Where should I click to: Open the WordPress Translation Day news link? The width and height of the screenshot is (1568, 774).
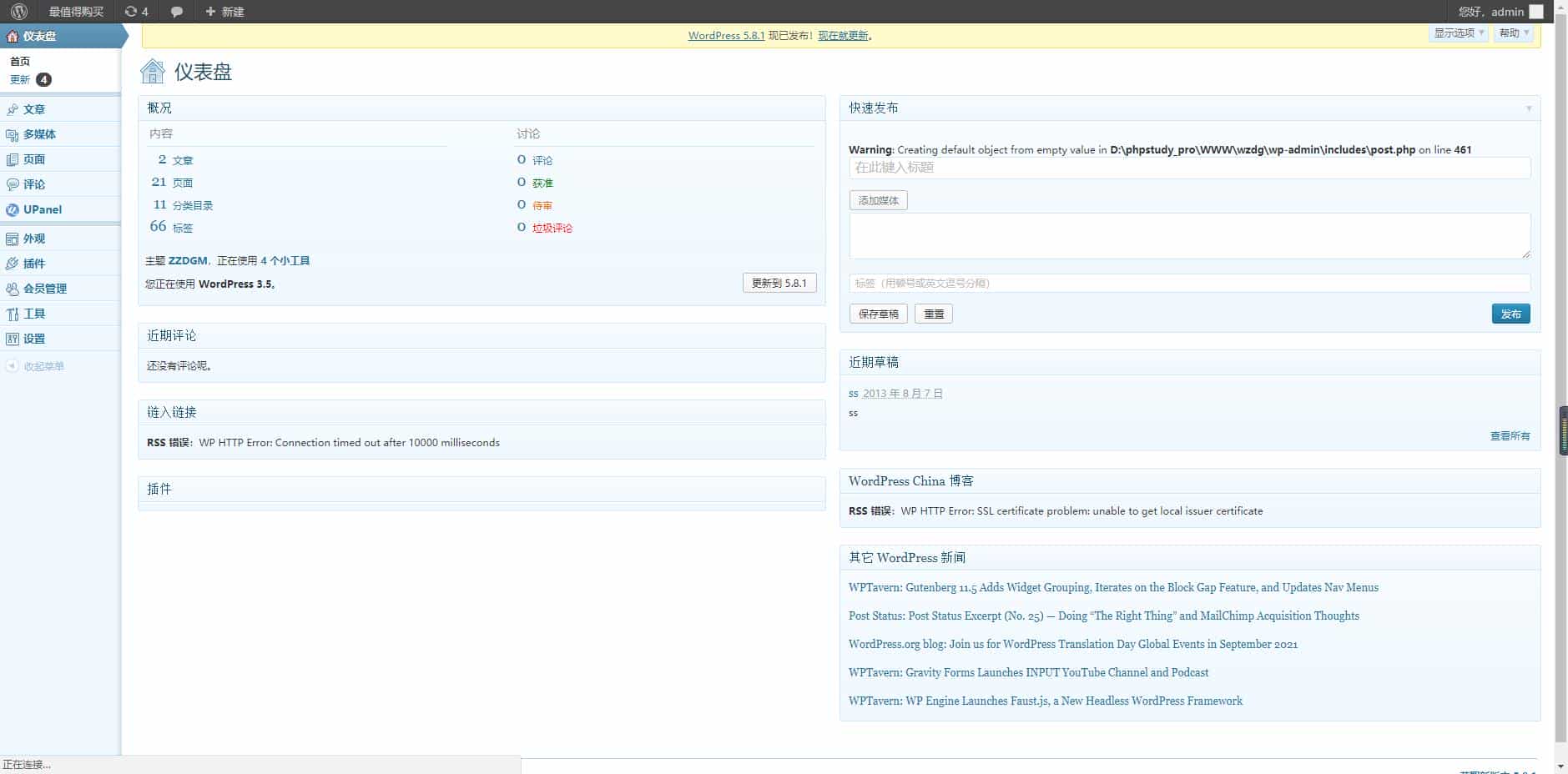(1073, 644)
